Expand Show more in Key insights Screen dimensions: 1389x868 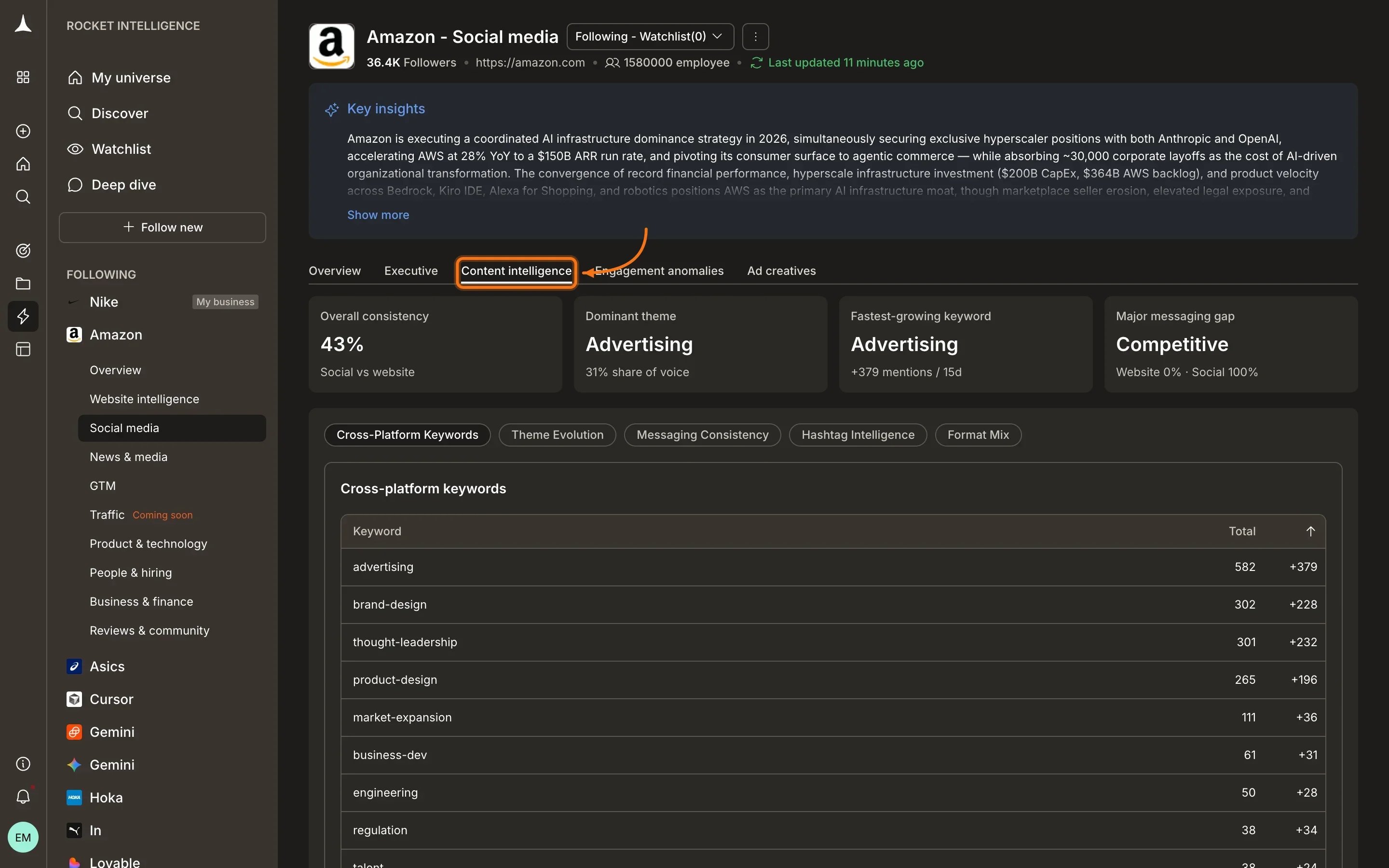click(x=378, y=215)
